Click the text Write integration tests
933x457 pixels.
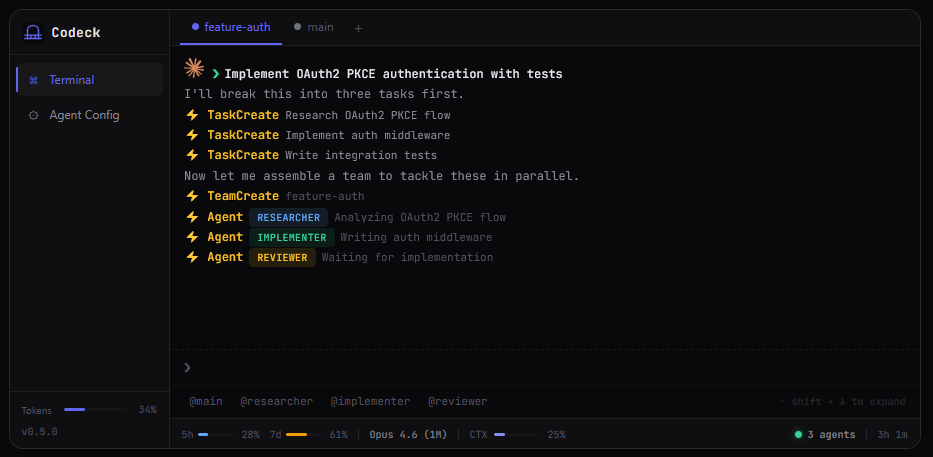tap(361, 155)
